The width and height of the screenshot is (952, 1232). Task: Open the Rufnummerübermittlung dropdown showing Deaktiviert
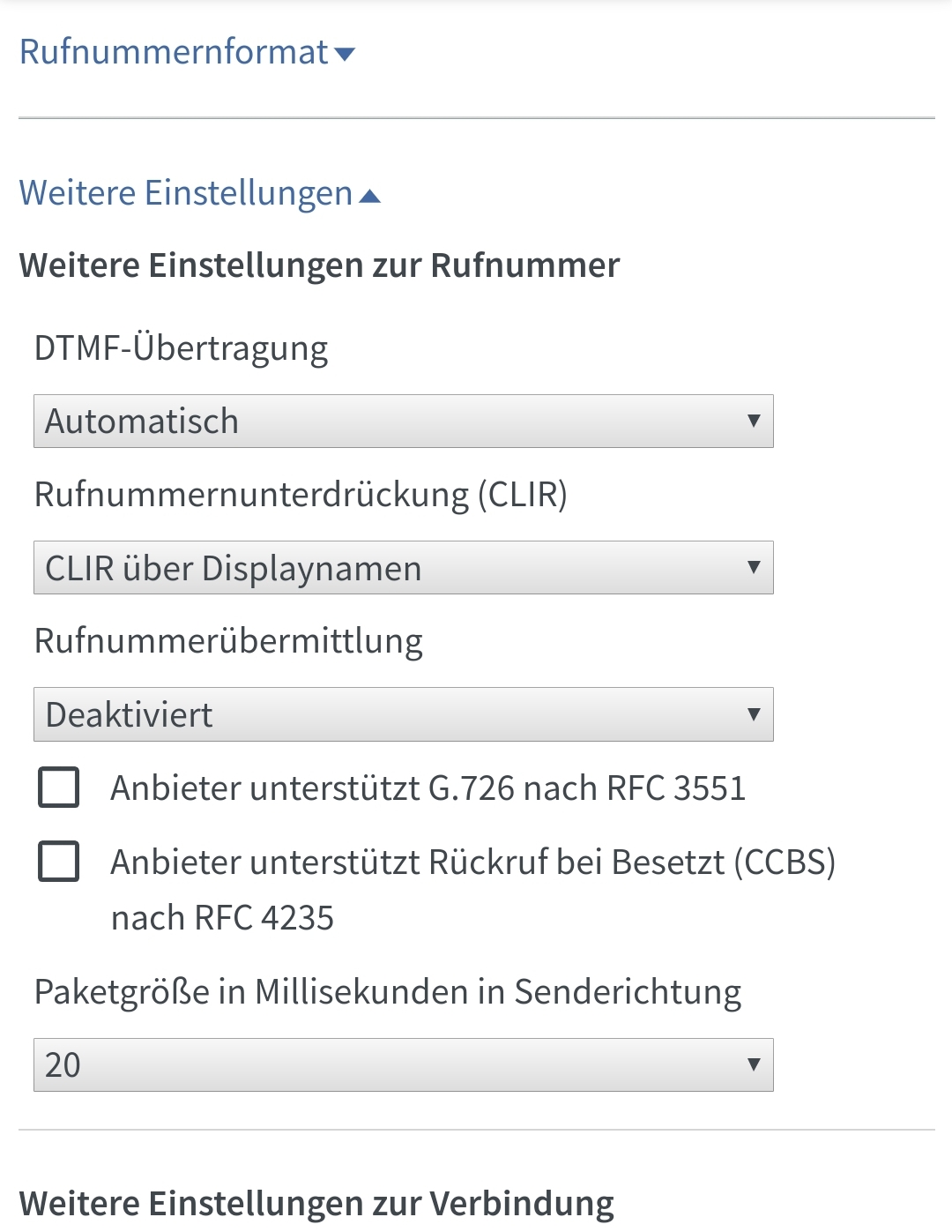(x=404, y=714)
